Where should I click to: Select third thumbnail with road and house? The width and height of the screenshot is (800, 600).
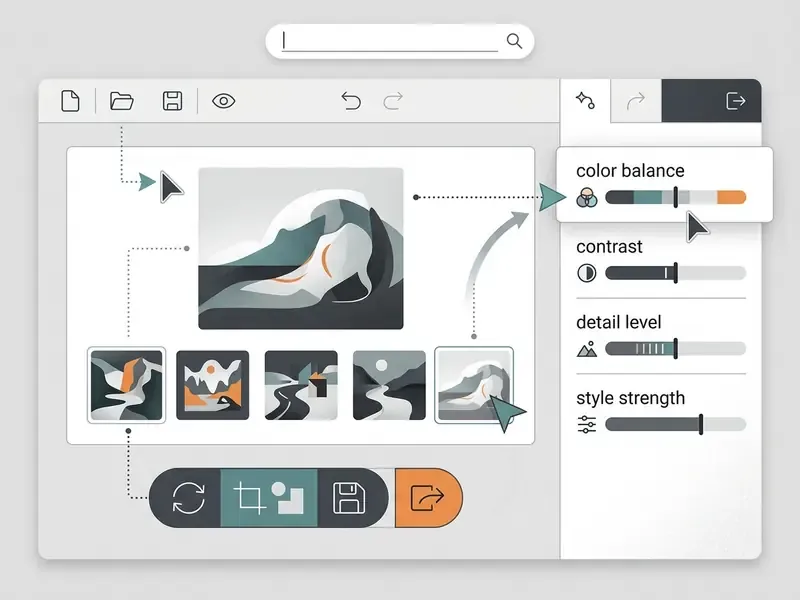[x=301, y=385]
